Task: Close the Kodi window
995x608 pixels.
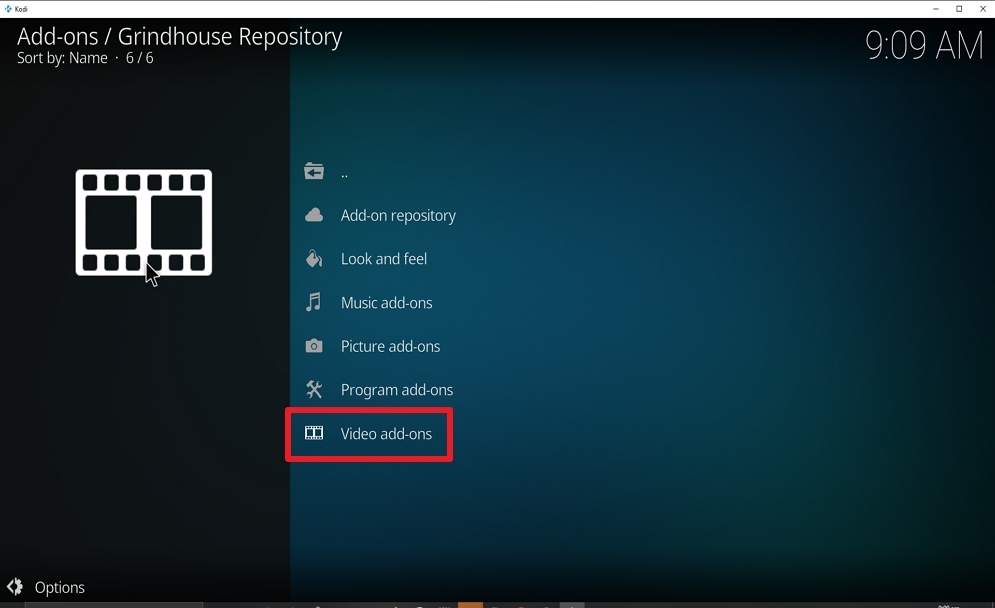Action: 982,9
